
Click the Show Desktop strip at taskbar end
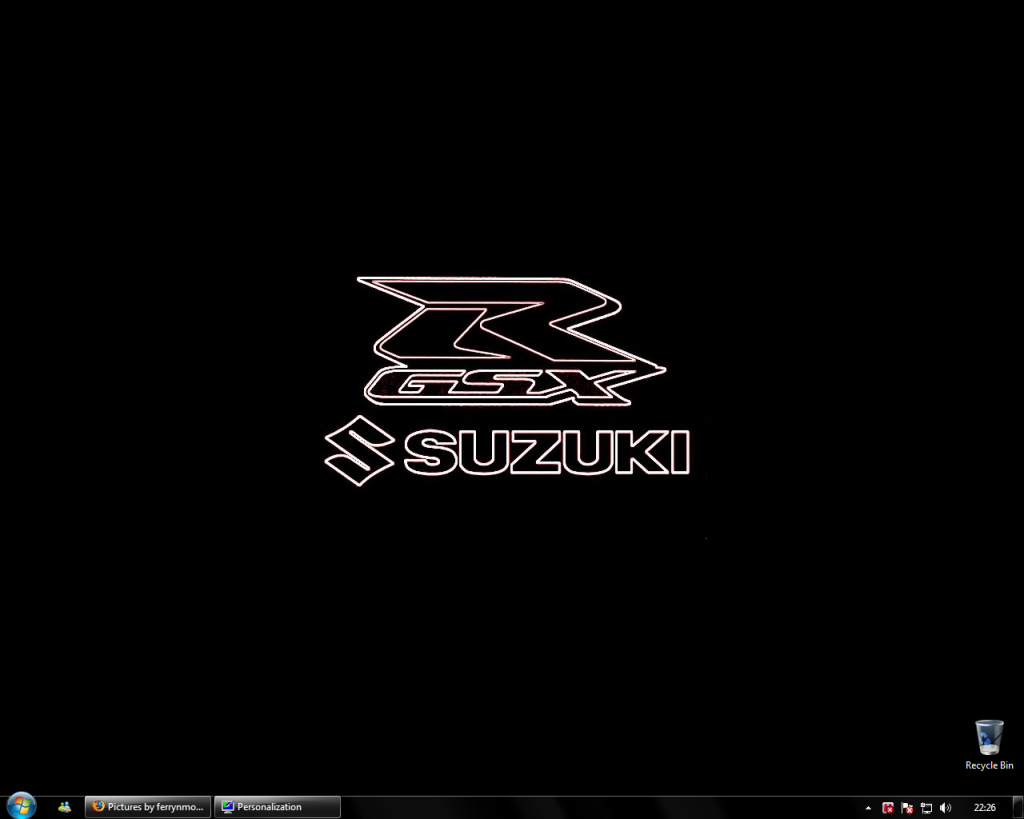click(x=1017, y=807)
